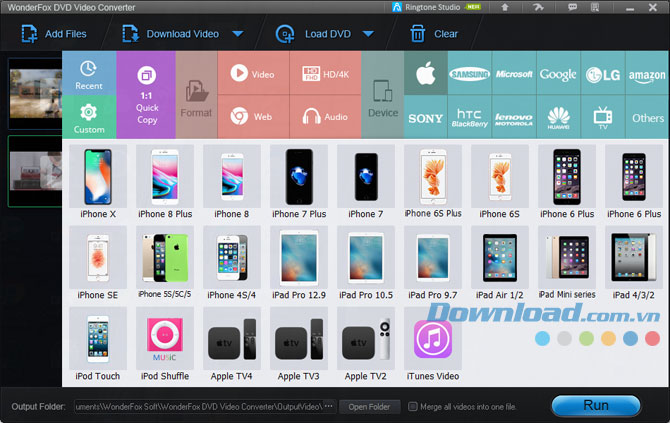
Task: Select 1:1 Quick Copy option
Action: tap(146, 95)
